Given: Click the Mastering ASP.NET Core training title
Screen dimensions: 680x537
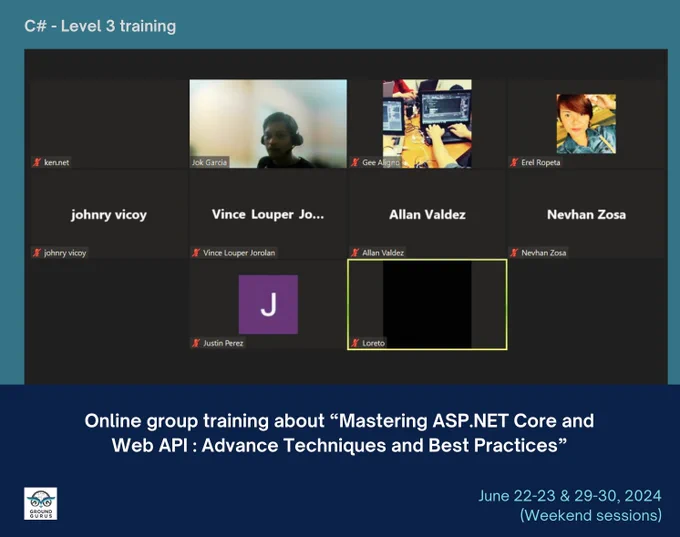Looking at the screenshot, I should click(x=340, y=433).
